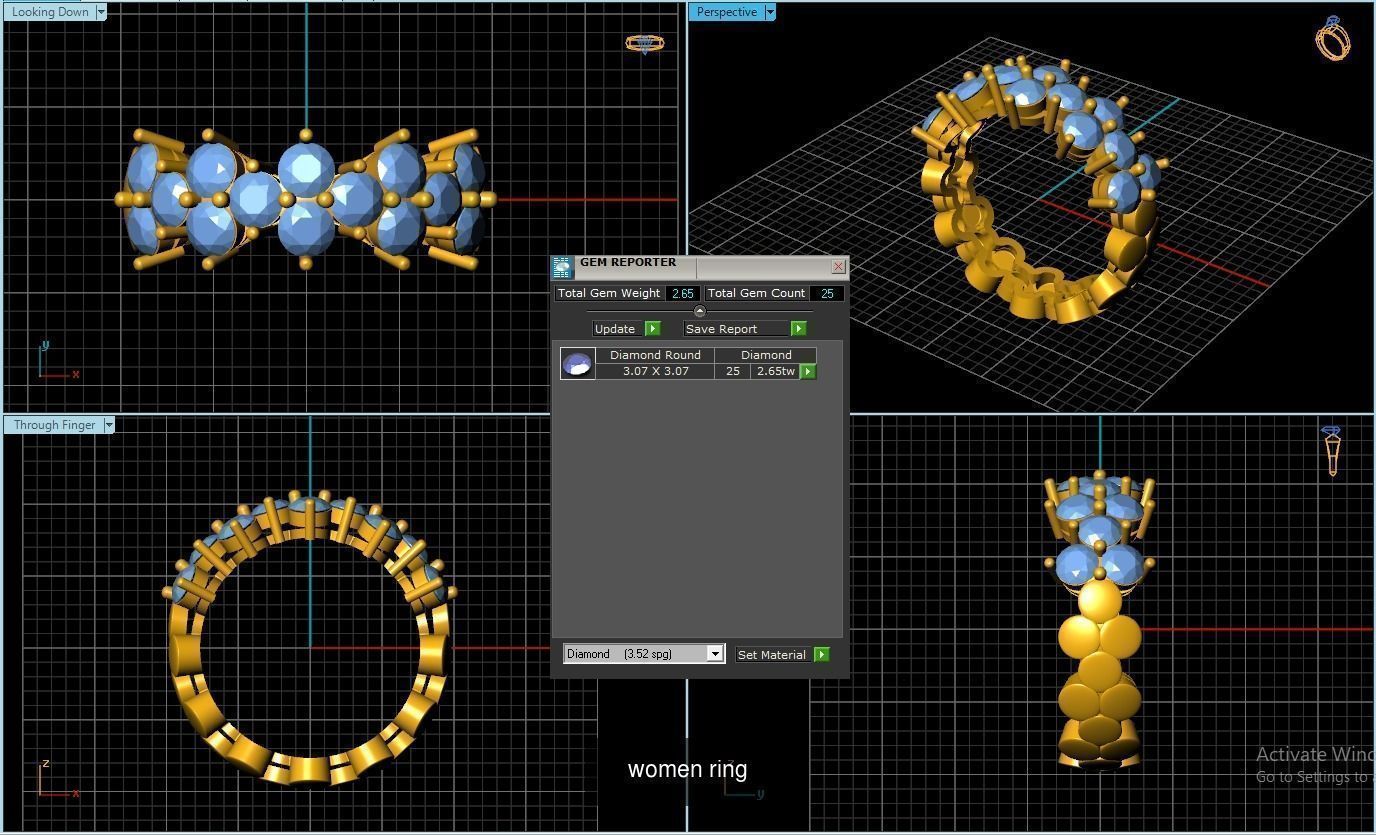Screen dimensions: 1376x835
Task: Select the round diamond gem thumbnail
Action: [x=578, y=364]
